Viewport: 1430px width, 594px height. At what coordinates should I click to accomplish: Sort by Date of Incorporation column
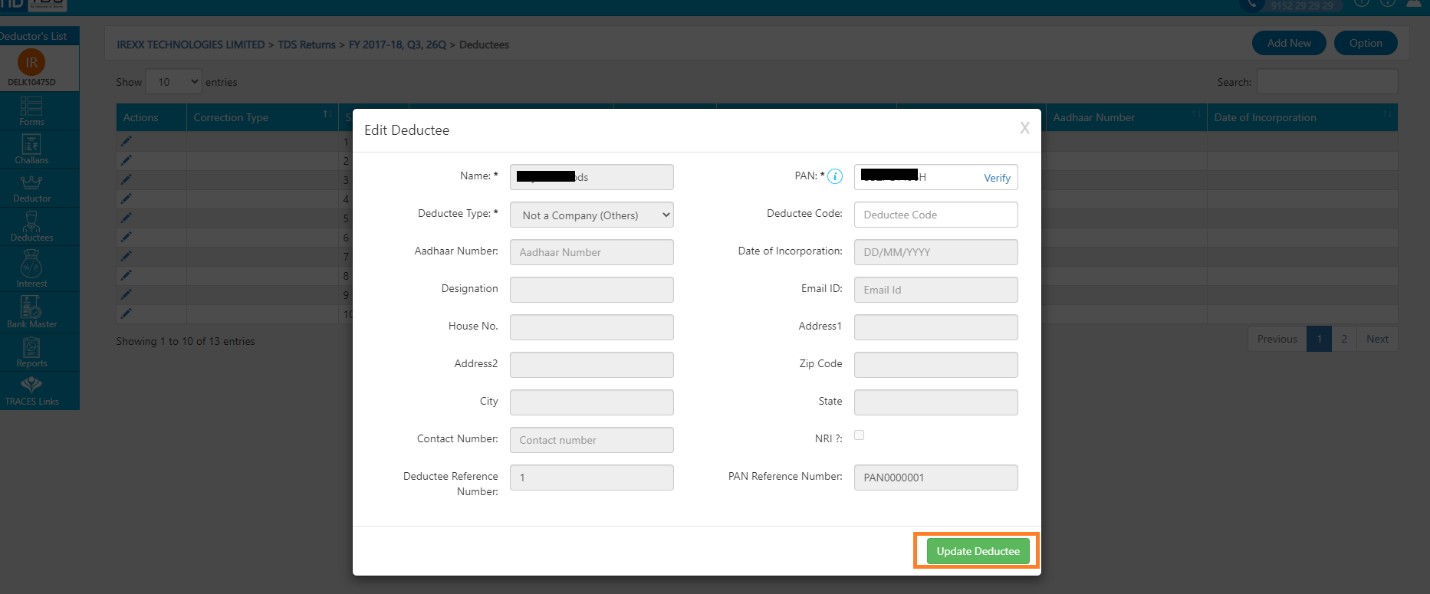(x=1302, y=117)
